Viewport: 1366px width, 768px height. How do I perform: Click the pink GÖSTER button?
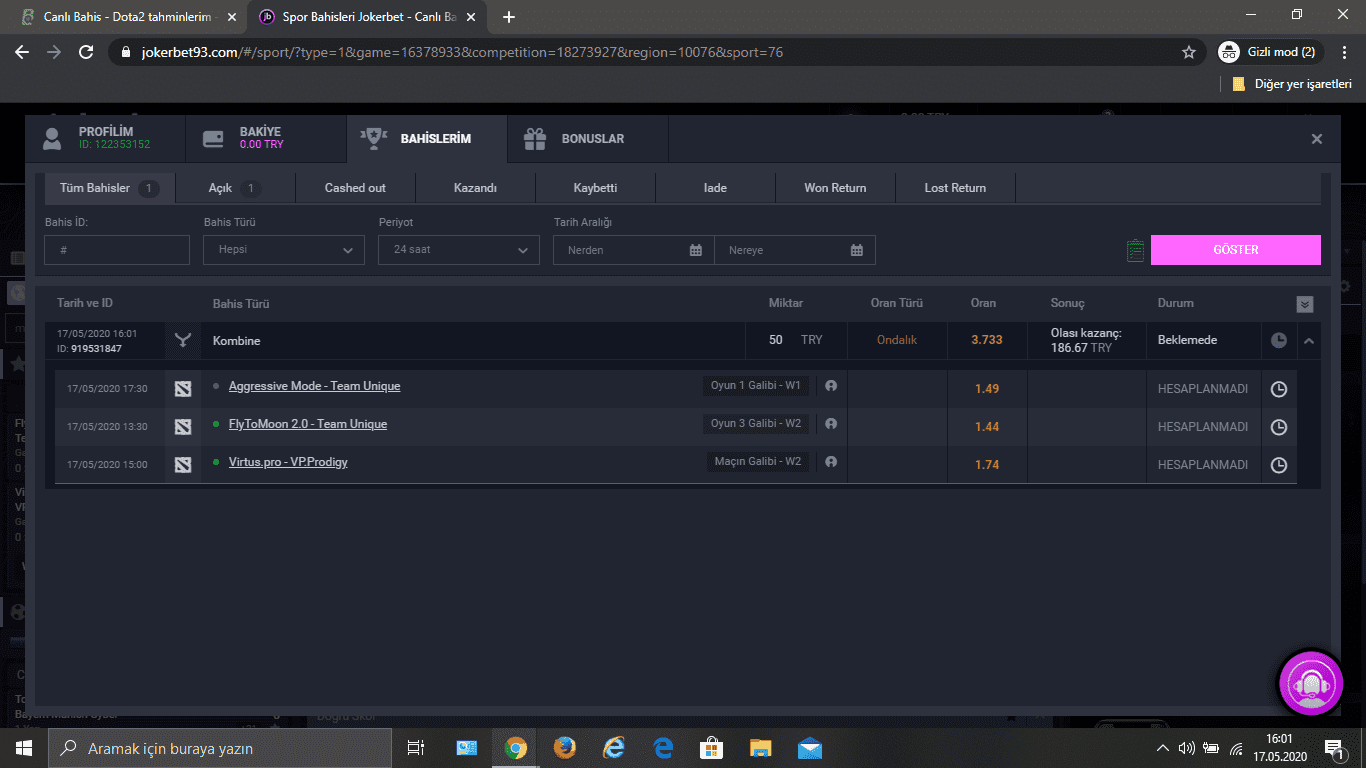pos(1236,250)
